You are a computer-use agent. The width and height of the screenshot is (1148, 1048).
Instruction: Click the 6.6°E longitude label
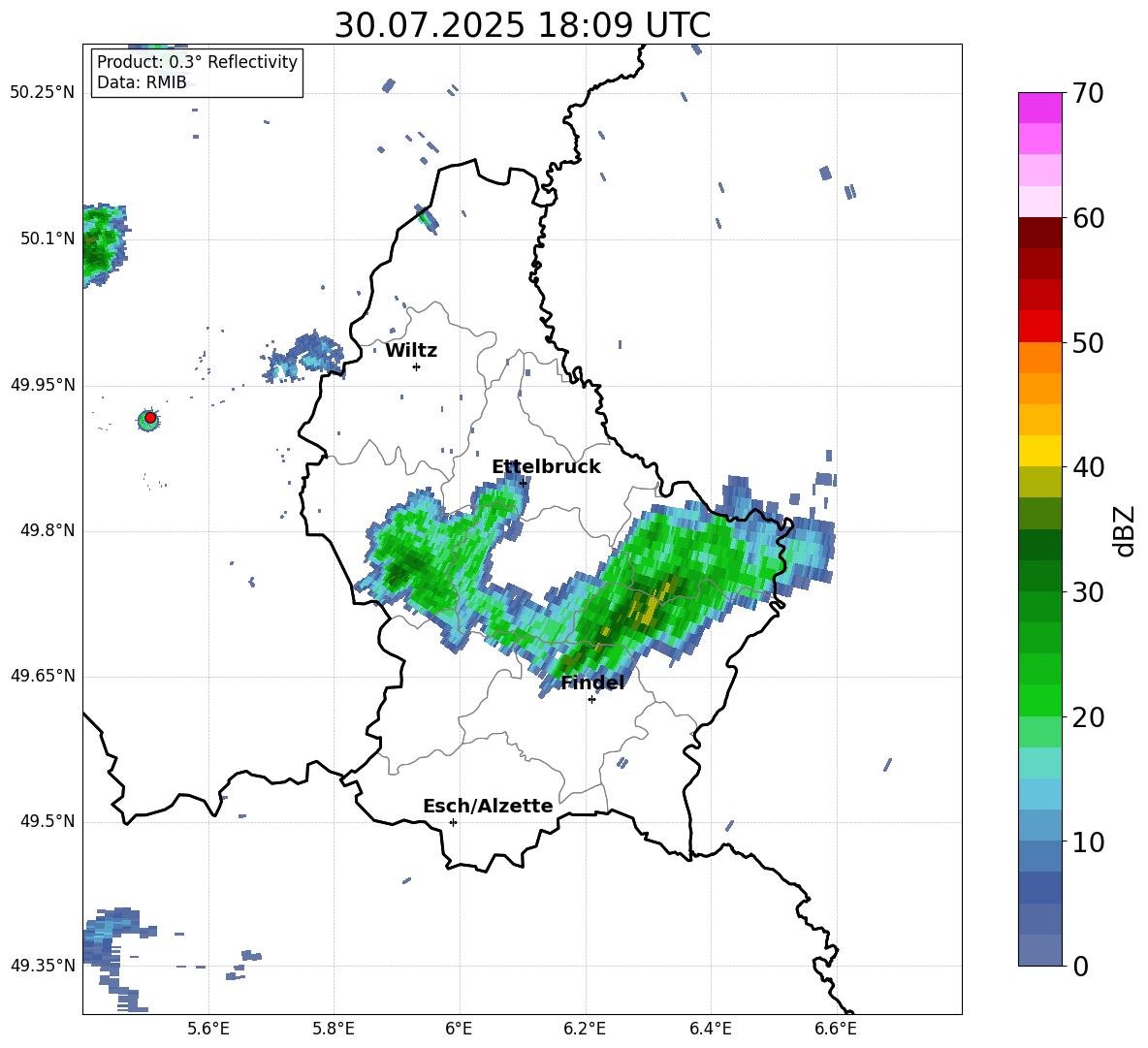tap(836, 1029)
